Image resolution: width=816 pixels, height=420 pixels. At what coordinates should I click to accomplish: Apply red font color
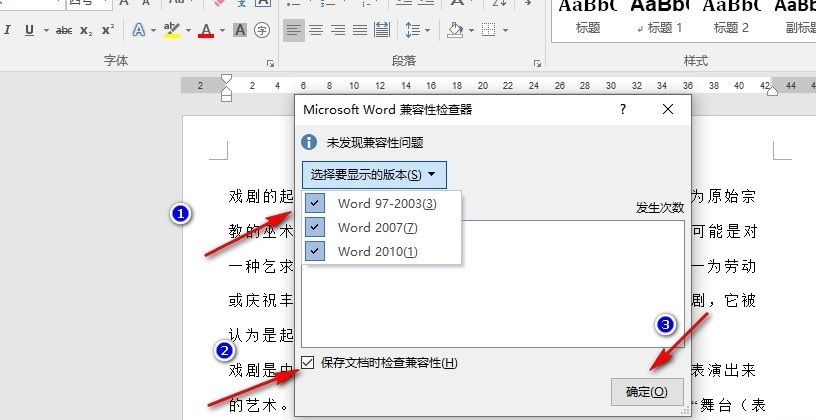[206, 30]
